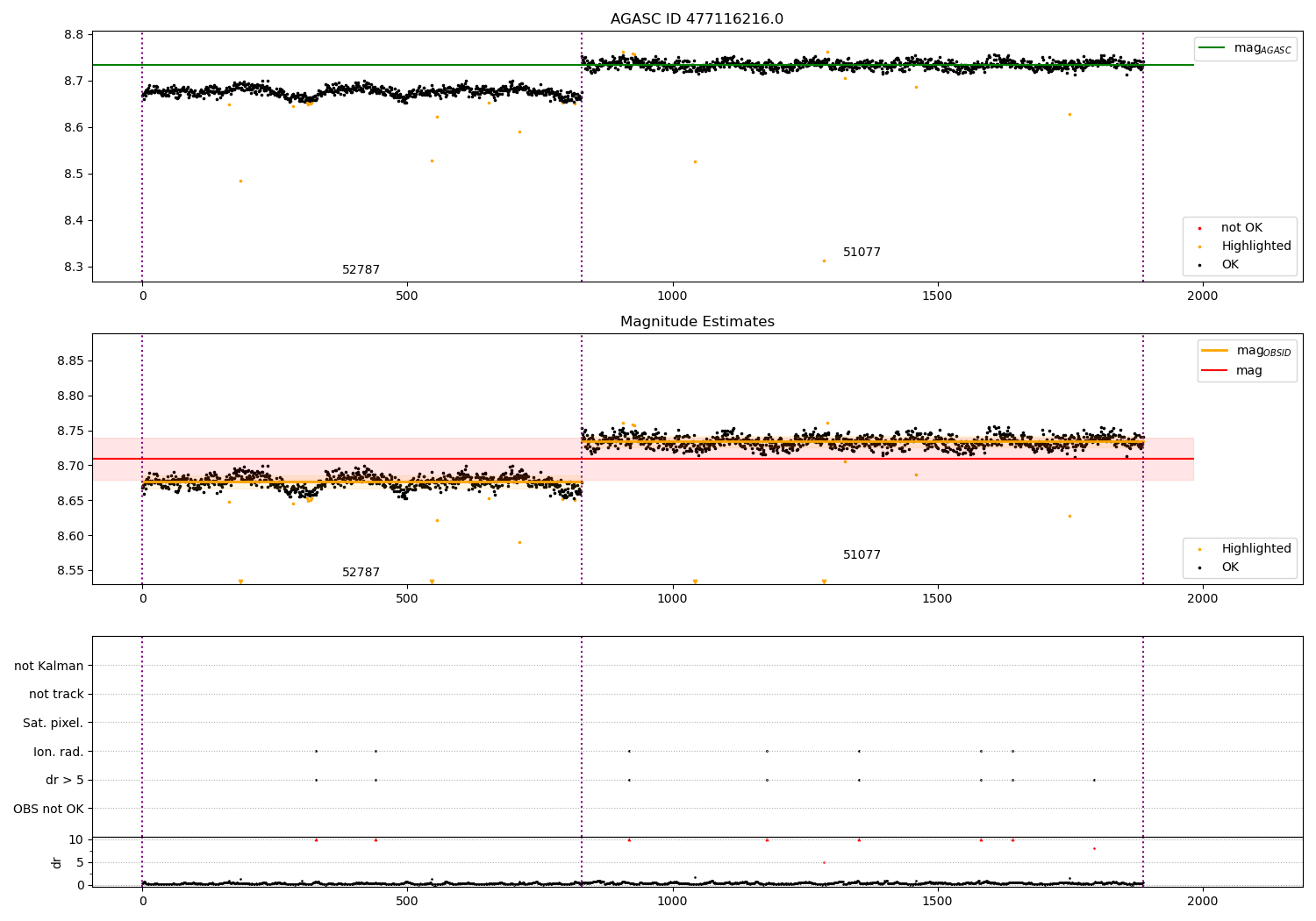Click the '52787' label in the middle plot
The height and width of the screenshot is (921, 1316).
(361, 572)
